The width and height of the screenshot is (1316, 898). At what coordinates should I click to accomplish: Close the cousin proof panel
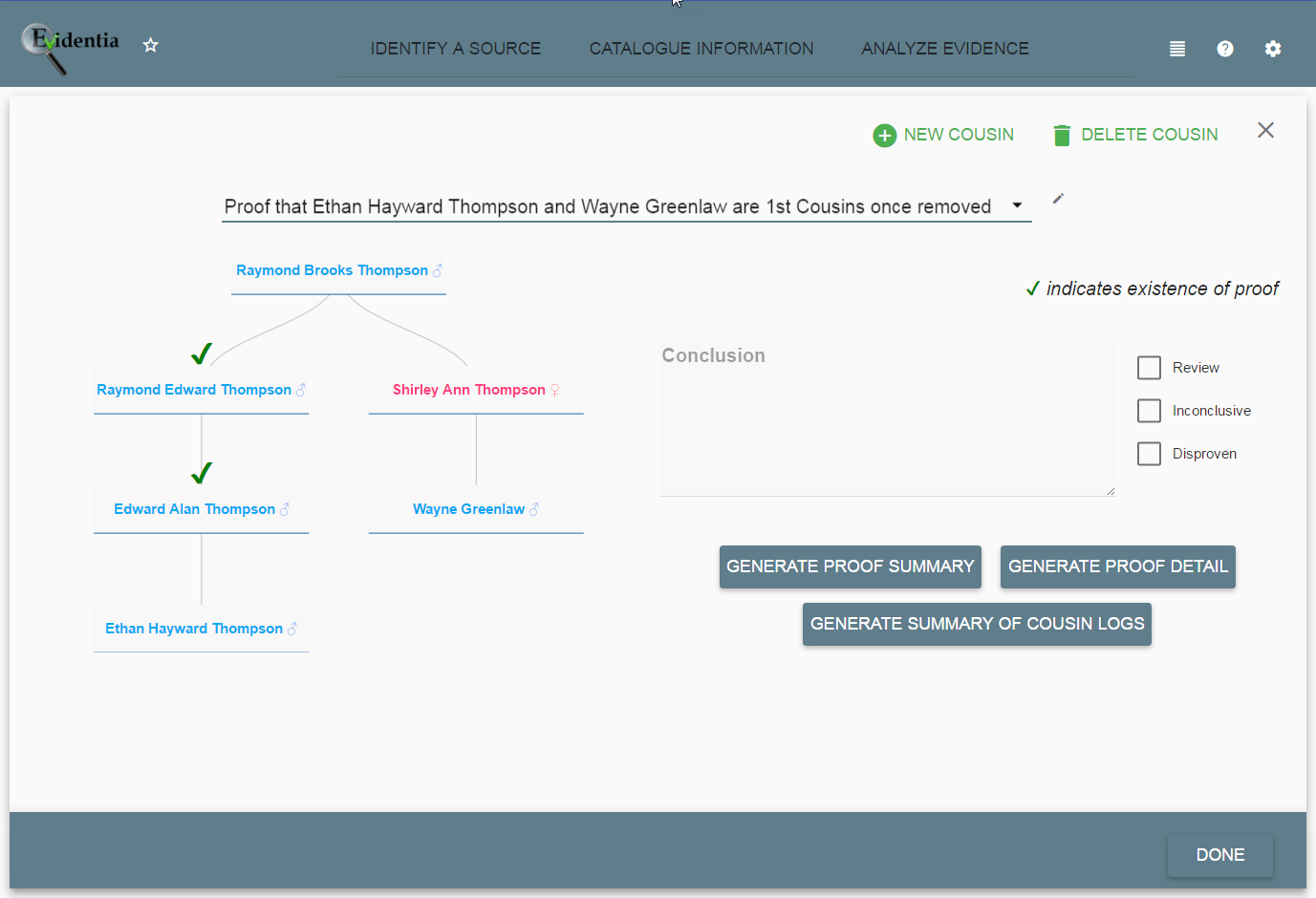coord(1265,130)
